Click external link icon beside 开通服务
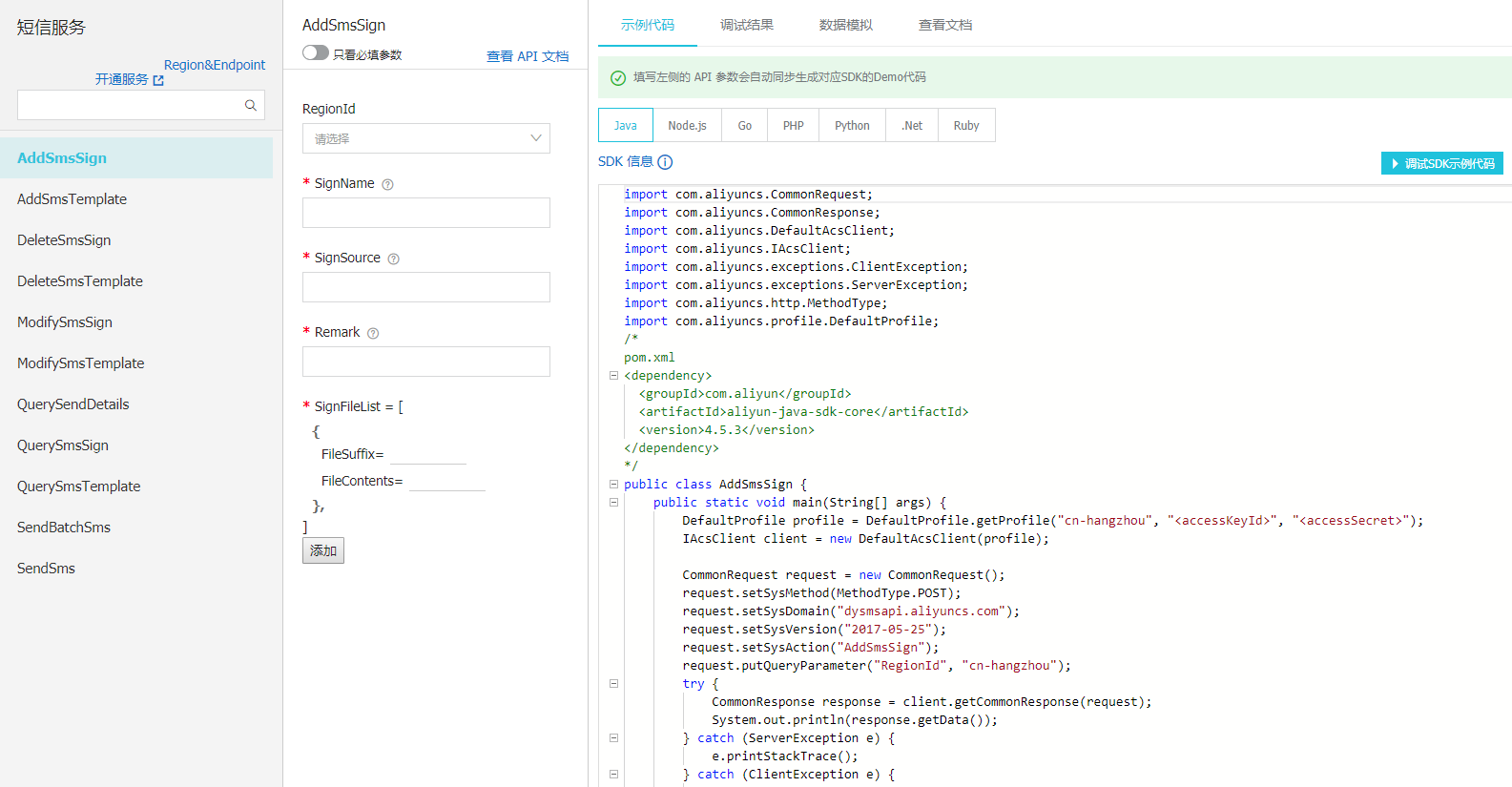This screenshot has height=787, width=1512. tap(158, 80)
